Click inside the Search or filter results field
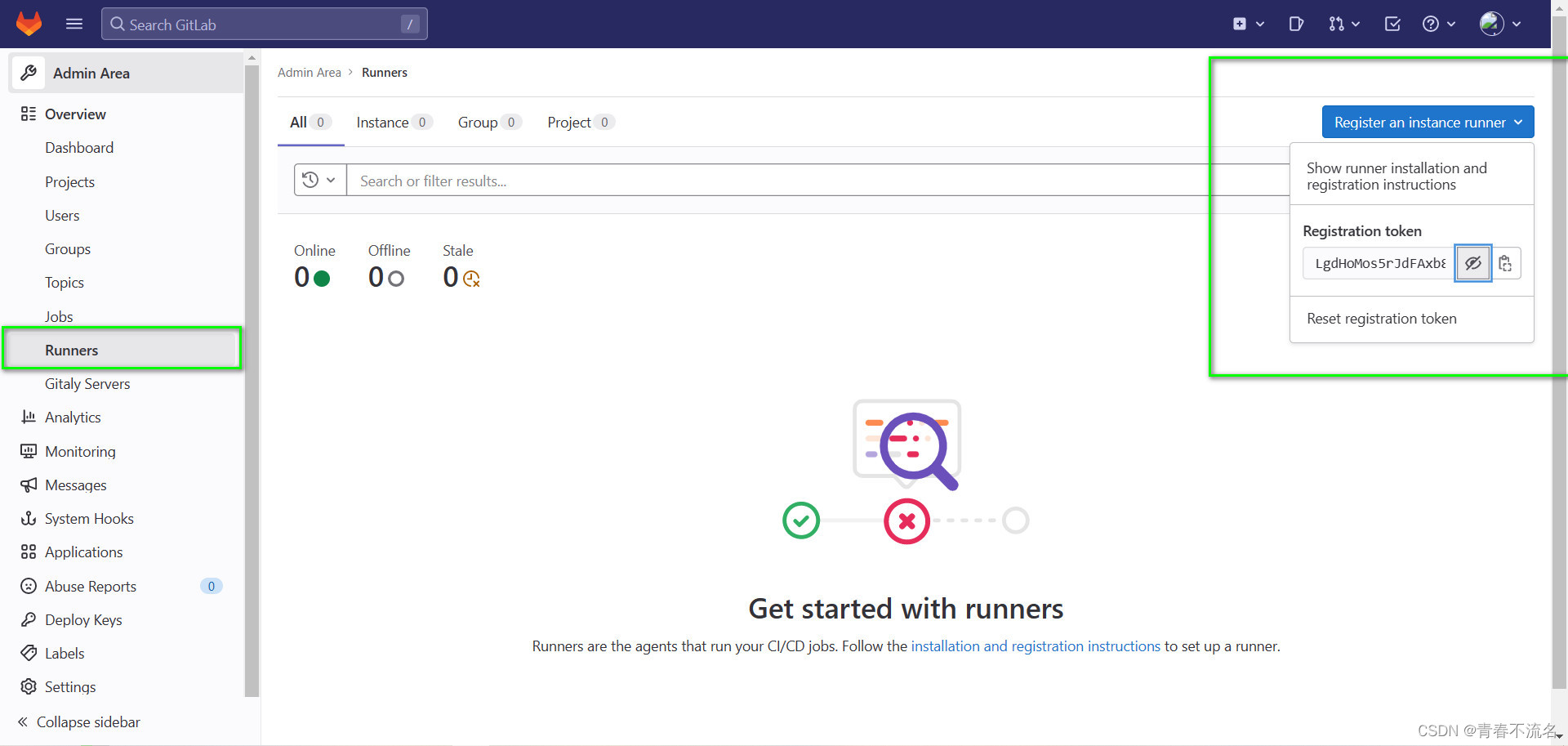 click(x=572, y=180)
